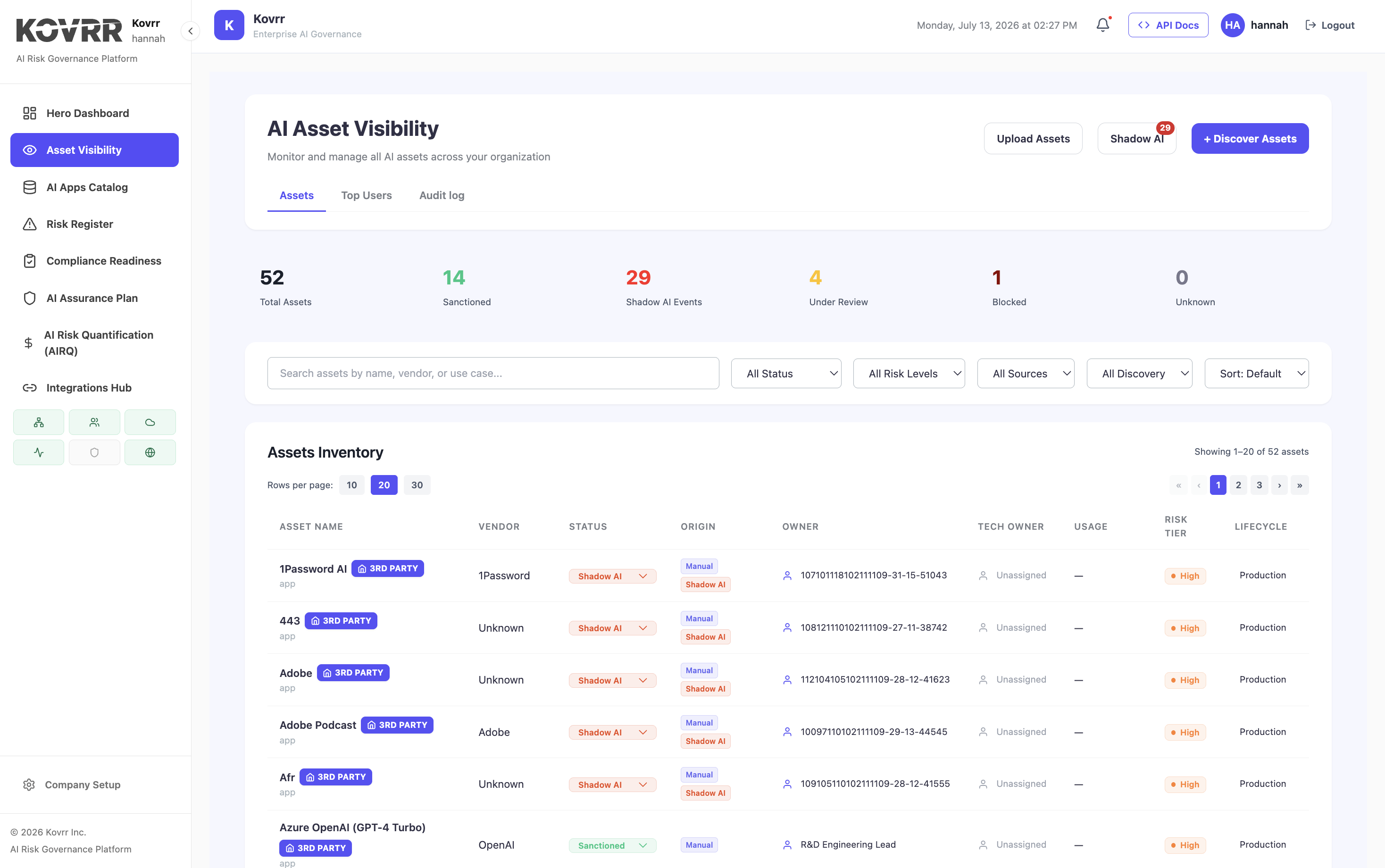1385x868 pixels.
Task: Click the purple K company logo
Action: click(x=229, y=25)
